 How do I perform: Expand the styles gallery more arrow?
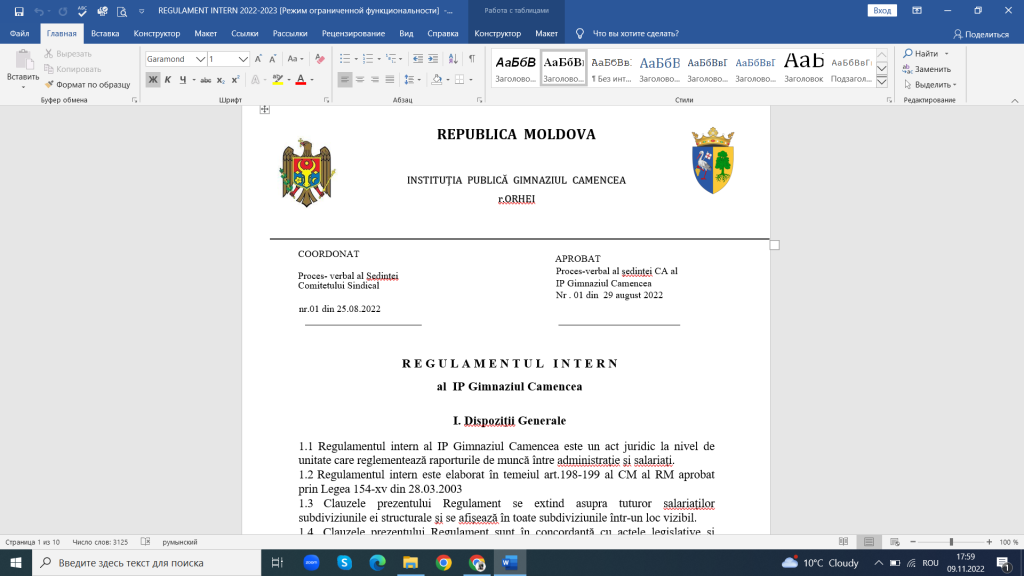click(x=882, y=82)
